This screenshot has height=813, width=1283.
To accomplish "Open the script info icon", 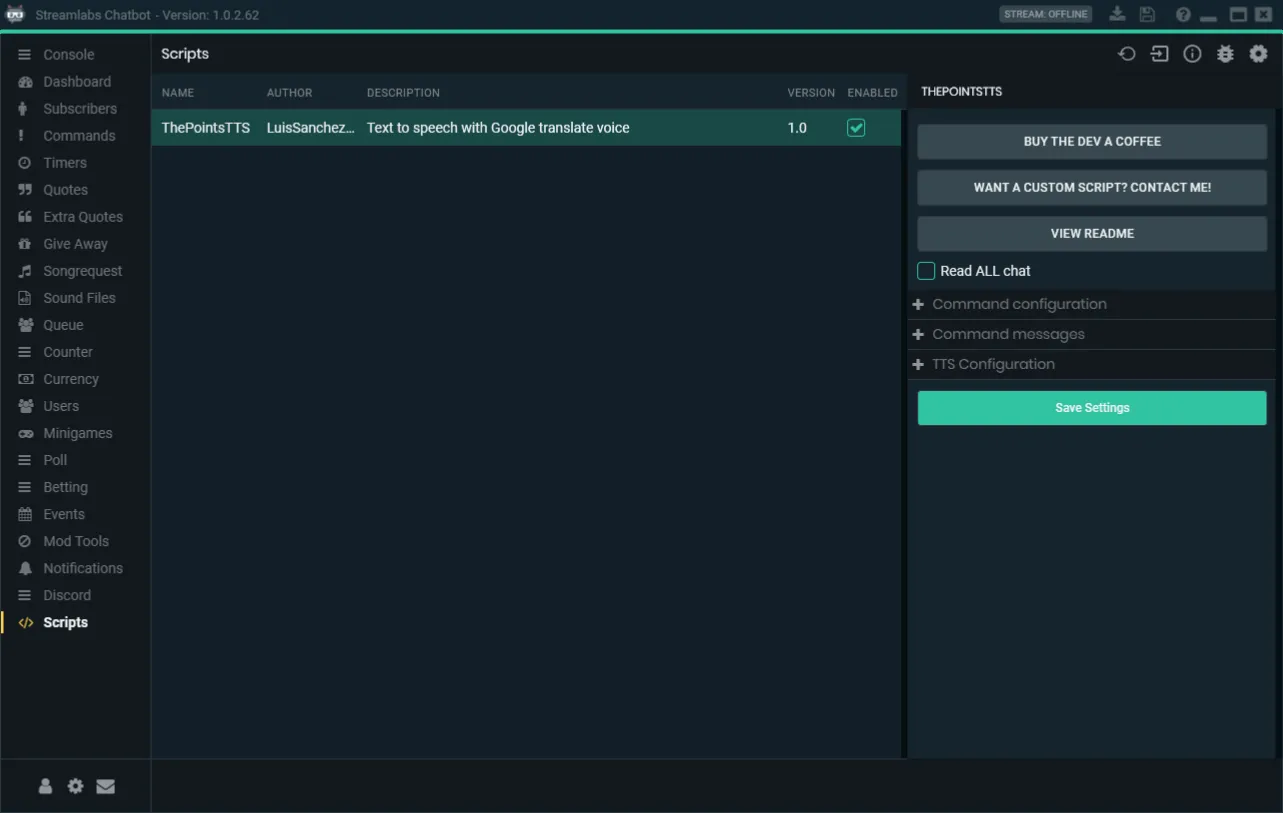I will [1192, 54].
